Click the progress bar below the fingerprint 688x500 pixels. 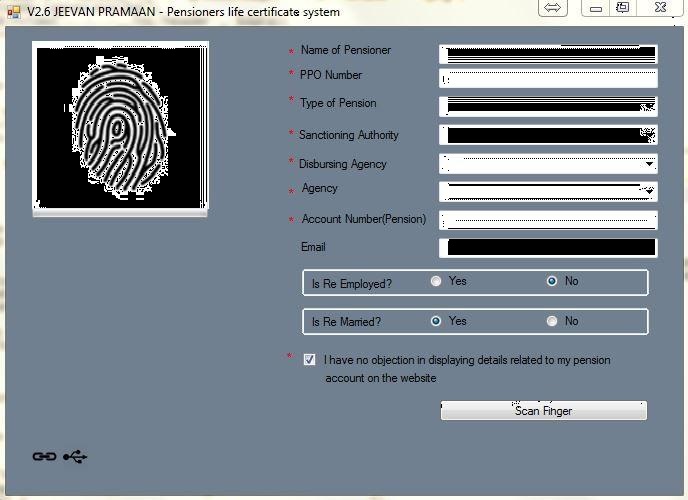click(120, 213)
